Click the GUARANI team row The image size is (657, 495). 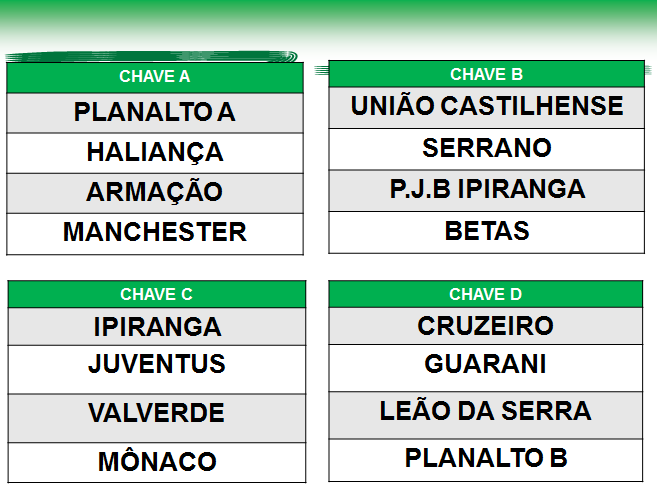(x=486, y=365)
